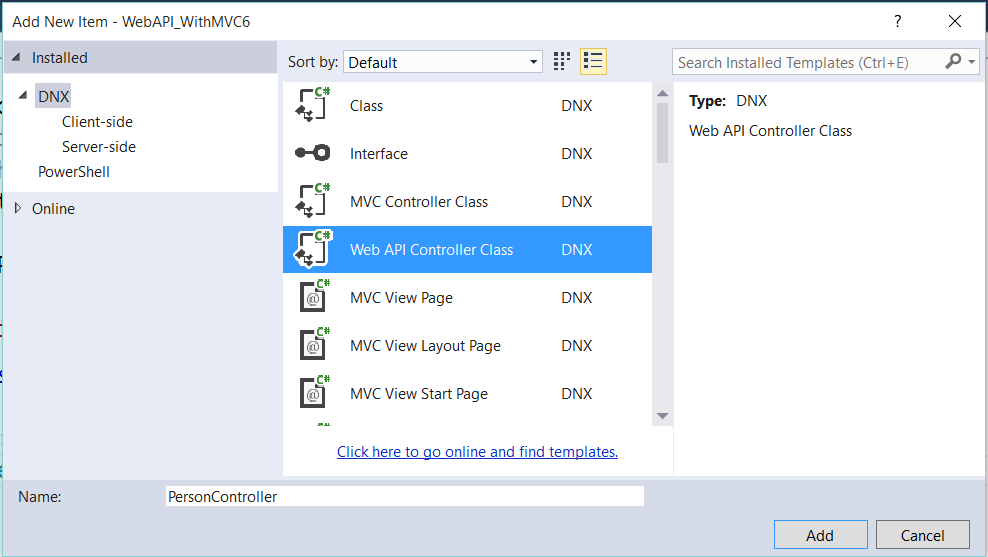The height and width of the screenshot is (557, 988).
Task: Click the template list scroll down arrow
Action: pos(662,416)
